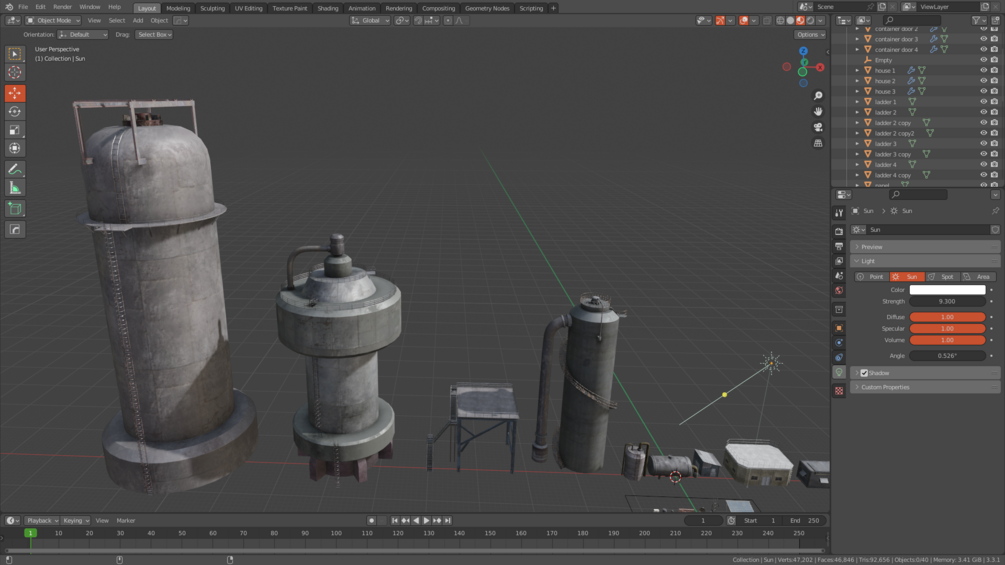Click the zoom view magnifier icon
This screenshot has width=1005, height=565.
pyautogui.click(x=818, y=95)
